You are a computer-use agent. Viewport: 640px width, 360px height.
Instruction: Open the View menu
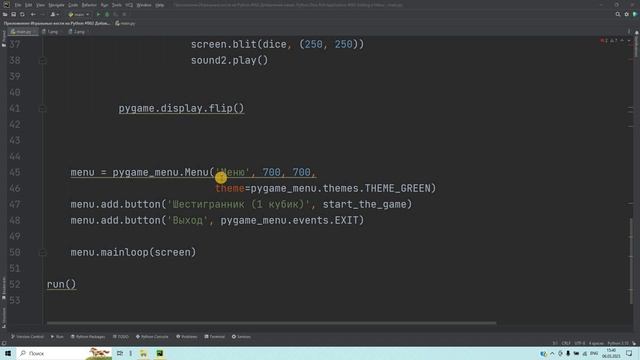coord(40,5)
